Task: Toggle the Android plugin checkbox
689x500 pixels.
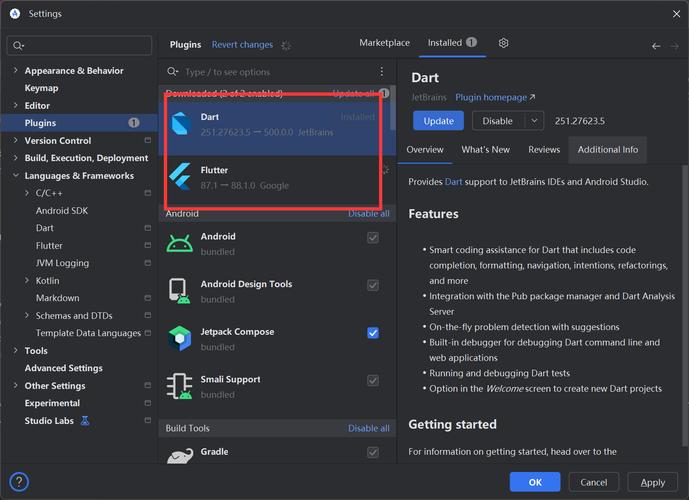Action: tap(373, 238)
